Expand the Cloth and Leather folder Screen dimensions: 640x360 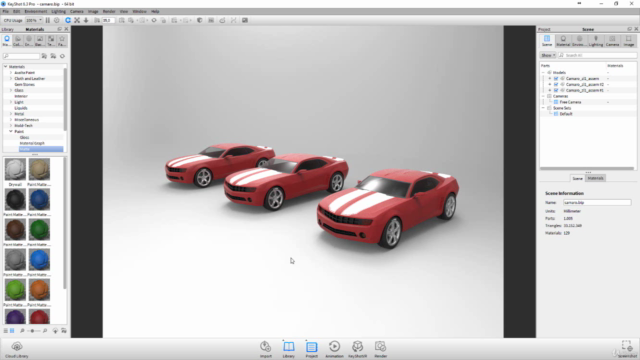tap(11, 78)
